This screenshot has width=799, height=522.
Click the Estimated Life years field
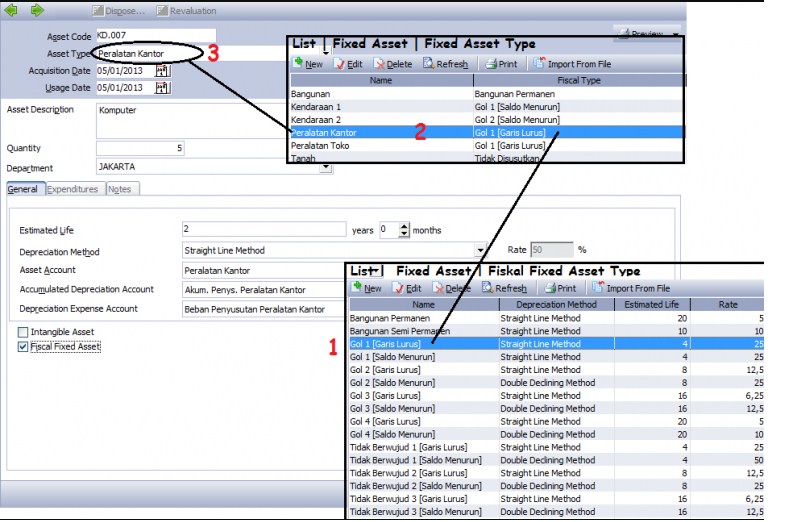(x=264, y=230)
